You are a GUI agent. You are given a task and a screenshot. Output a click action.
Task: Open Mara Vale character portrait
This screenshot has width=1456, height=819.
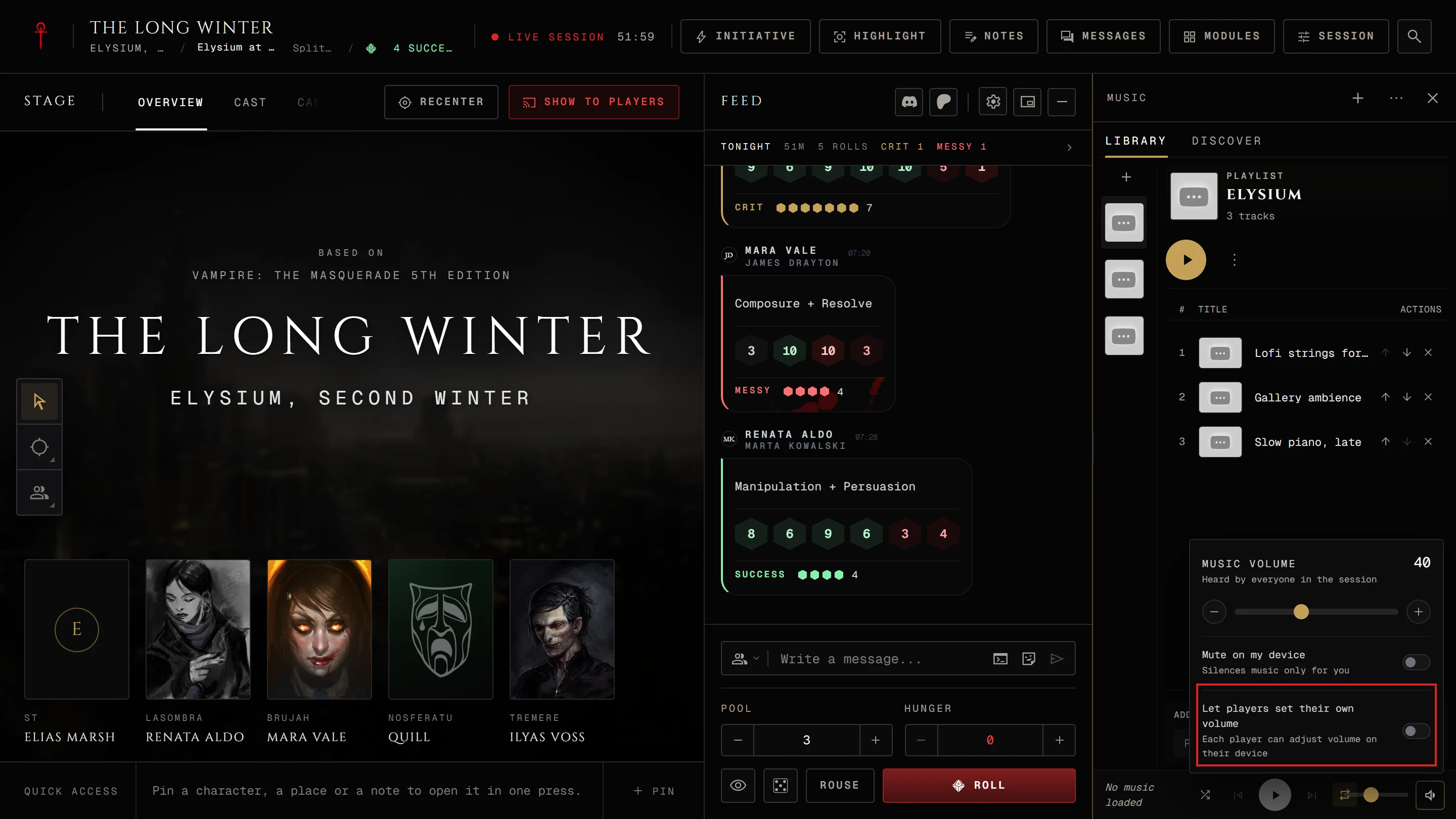point(320,629)
